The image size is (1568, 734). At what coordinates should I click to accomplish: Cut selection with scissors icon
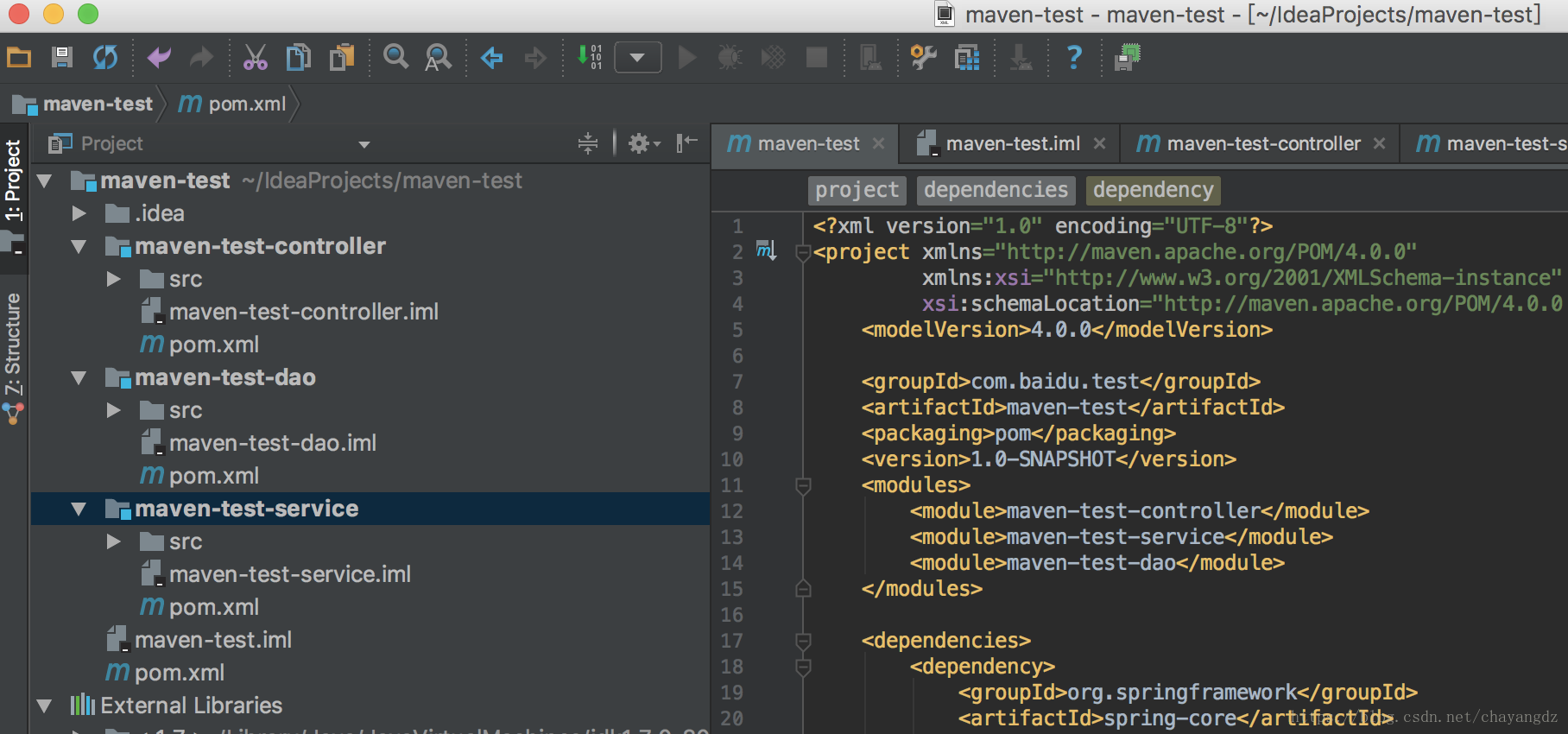point(255,58)
